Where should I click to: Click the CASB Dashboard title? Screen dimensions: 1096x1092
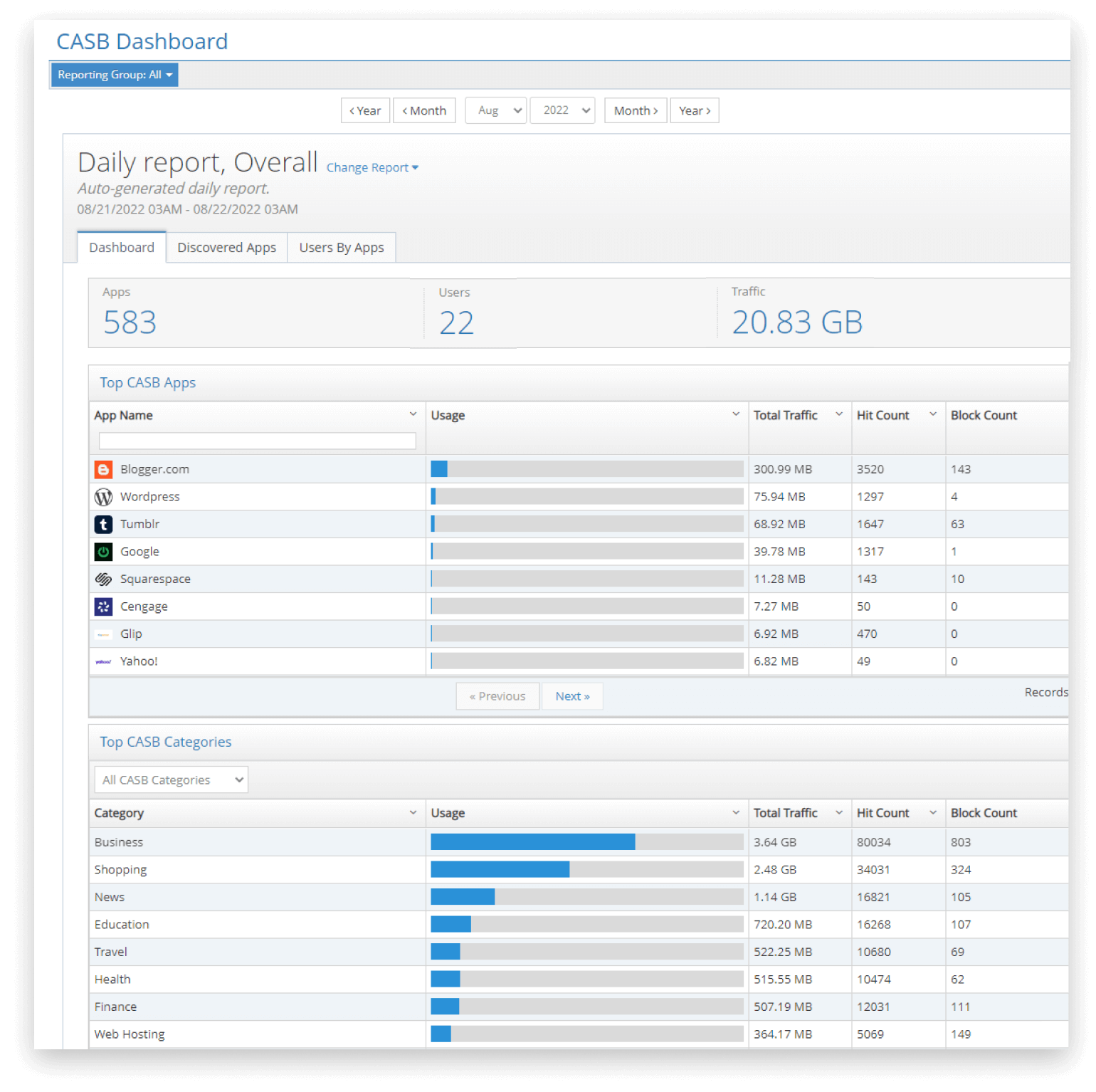pyautogui.click(x=142, y=41)
